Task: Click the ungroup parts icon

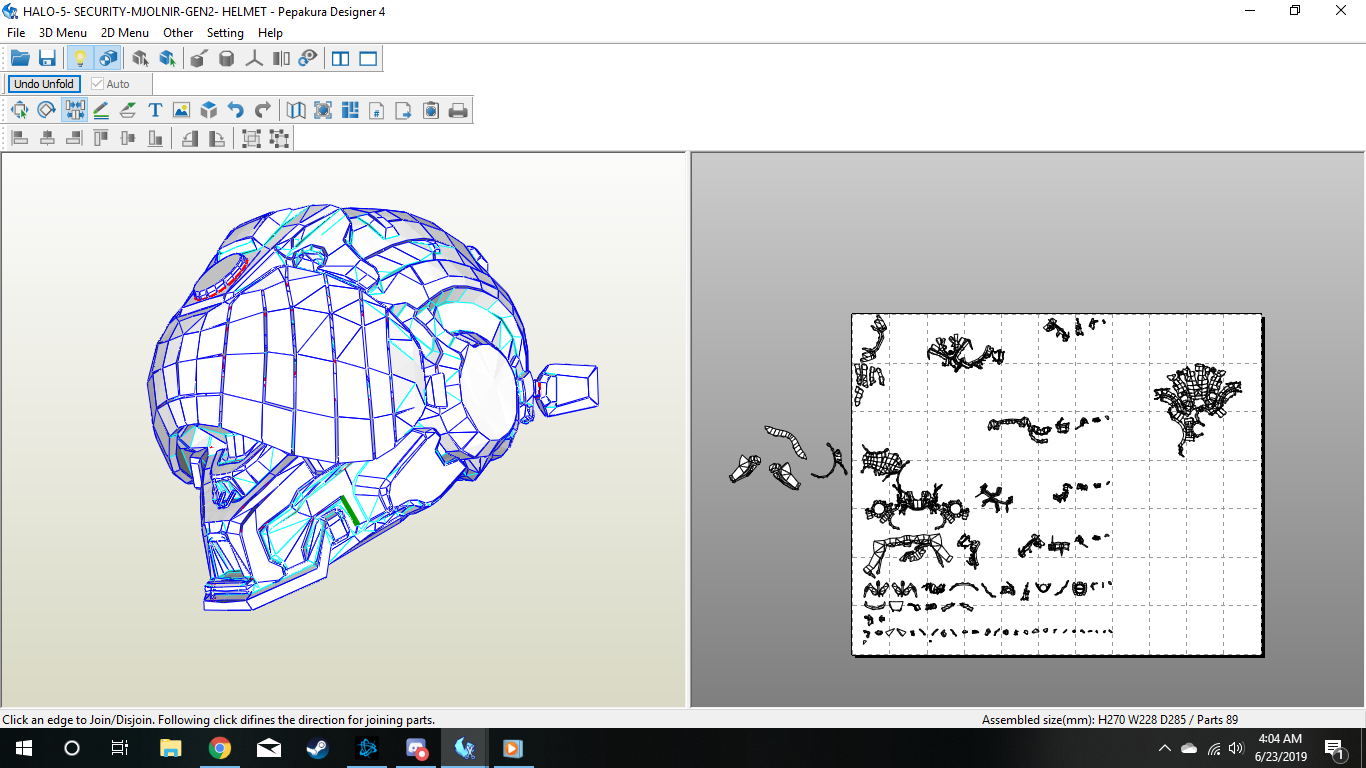Action: 279,138
